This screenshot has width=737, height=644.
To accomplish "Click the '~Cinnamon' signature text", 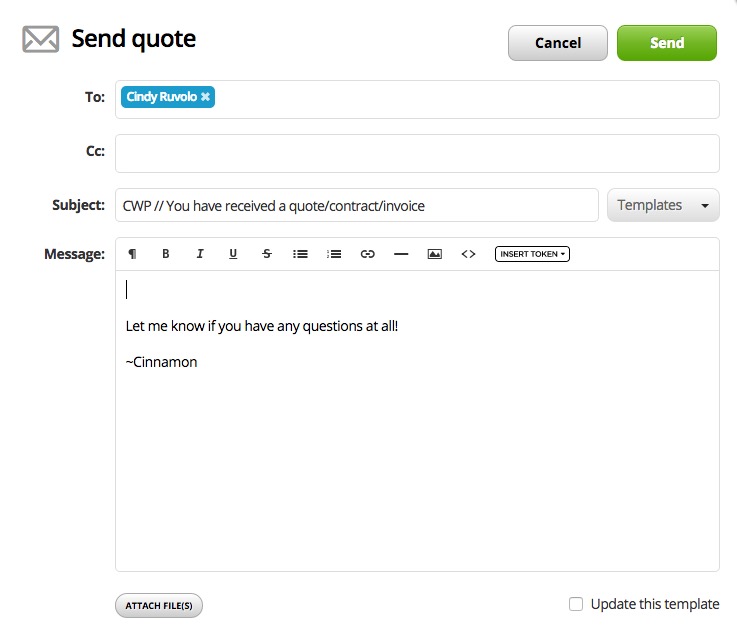I will 161,362.
